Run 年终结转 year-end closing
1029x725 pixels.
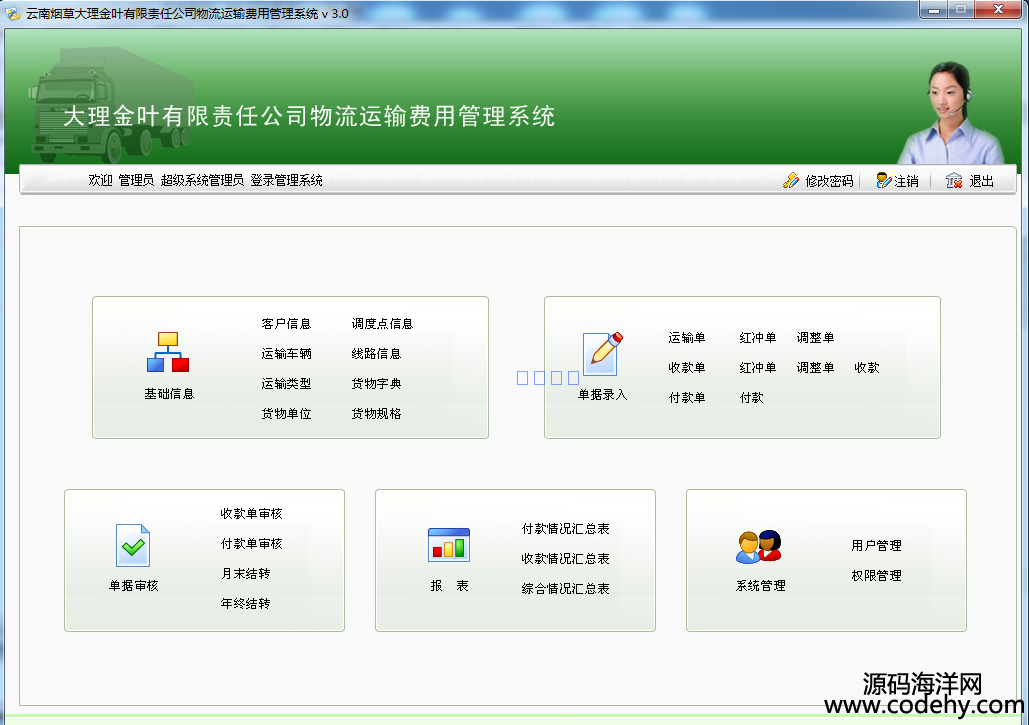(245, 604)
